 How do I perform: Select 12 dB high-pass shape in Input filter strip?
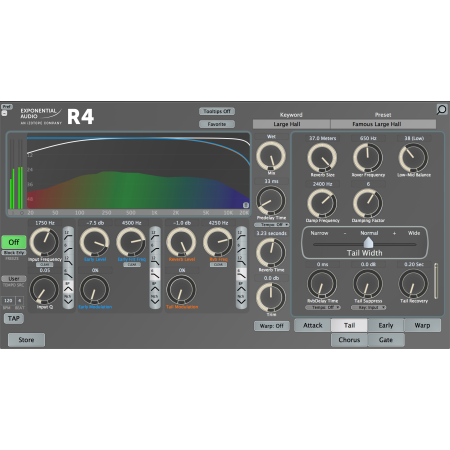pyautogui.click(x=68, y=235)
